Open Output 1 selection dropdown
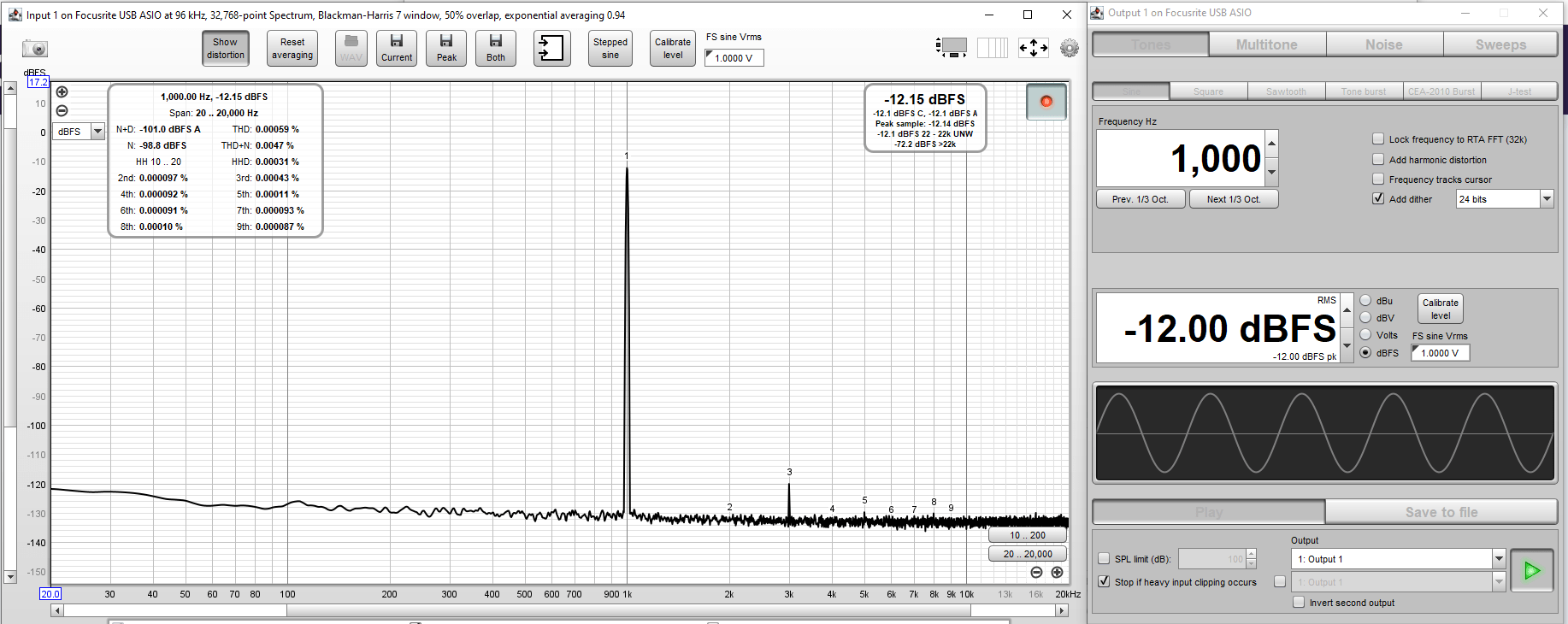The image size is (1568, 624). pyautogui.click(x=1499, y=559)
